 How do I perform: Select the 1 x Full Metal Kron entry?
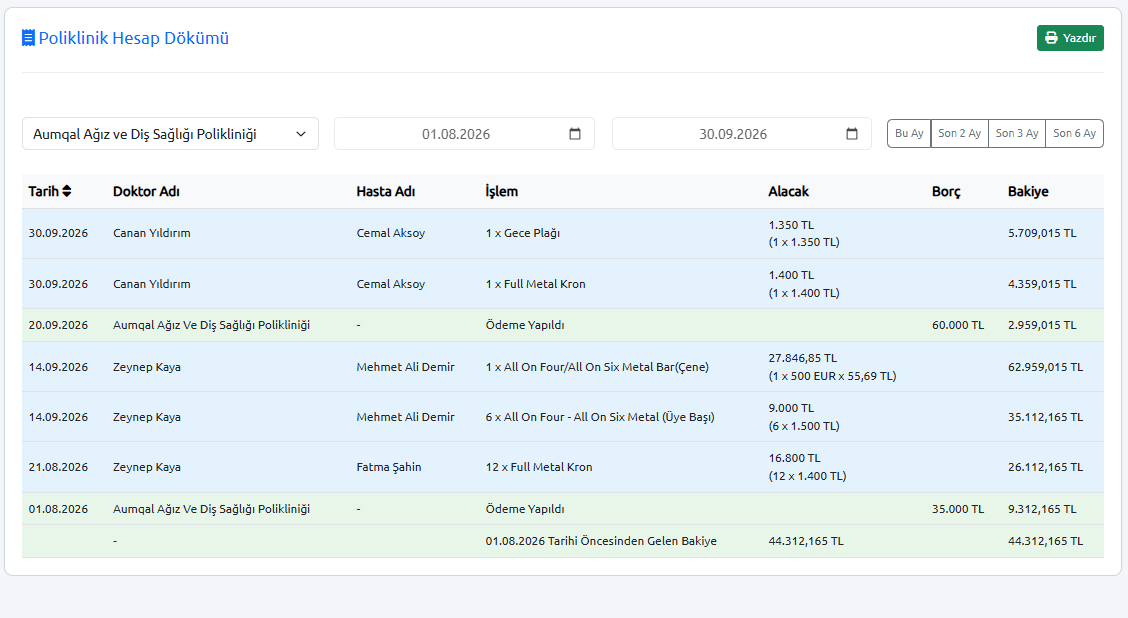pyautogui.click(x=535, y=284)
